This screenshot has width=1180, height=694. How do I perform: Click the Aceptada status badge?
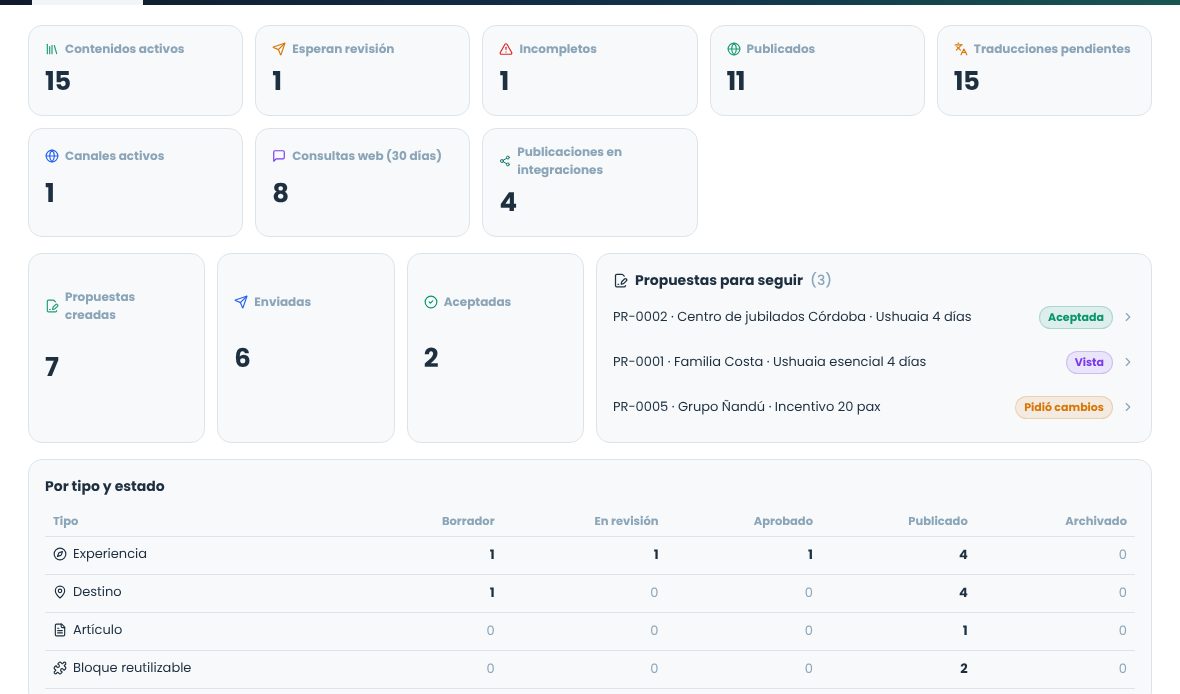pyautogui.click(x=1075, y=318)
